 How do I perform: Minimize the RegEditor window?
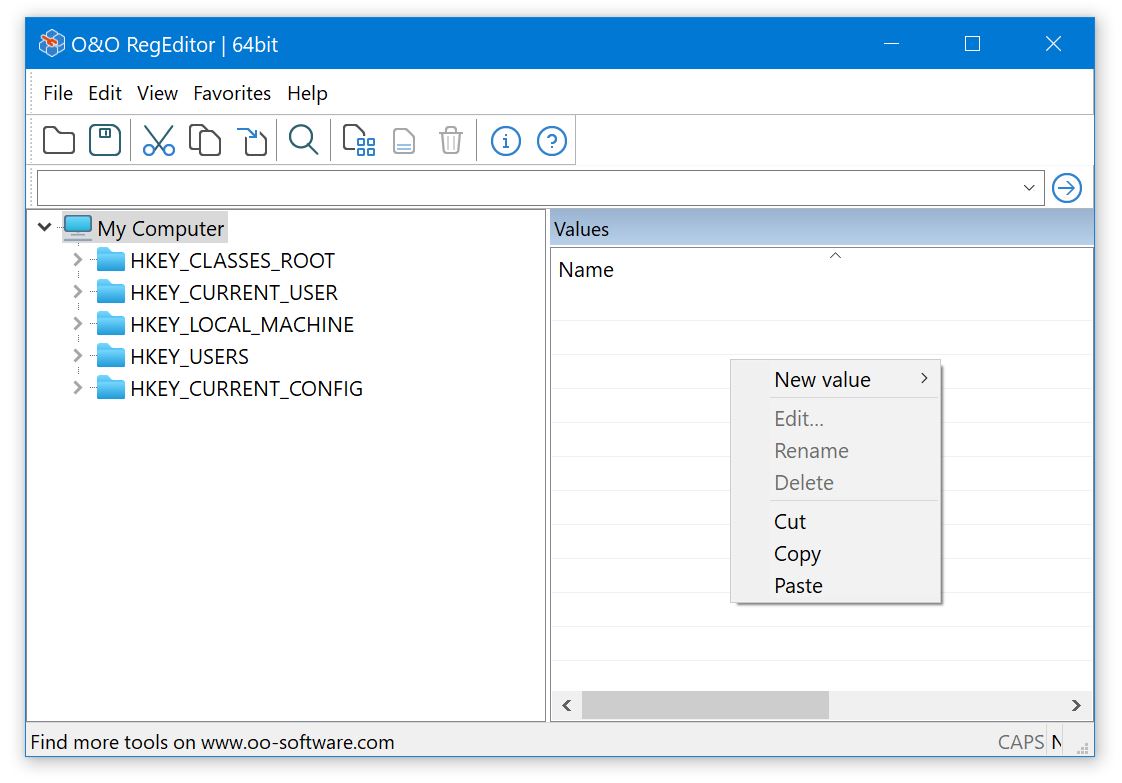coord(892,44)
